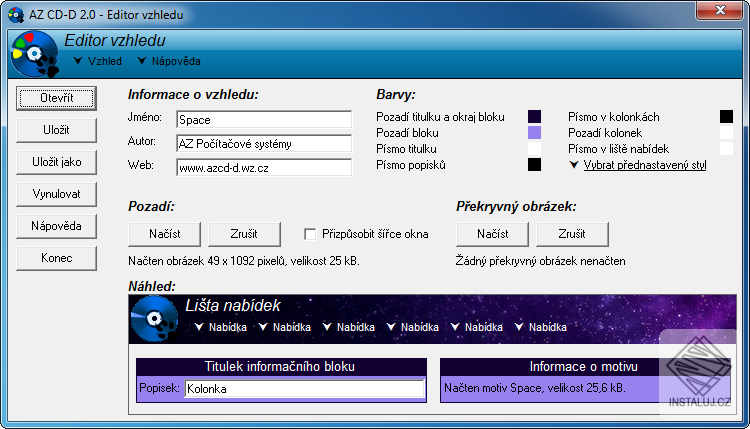
Task: Expand the sixth Nabídka preview menu
Action: (541, 327)
